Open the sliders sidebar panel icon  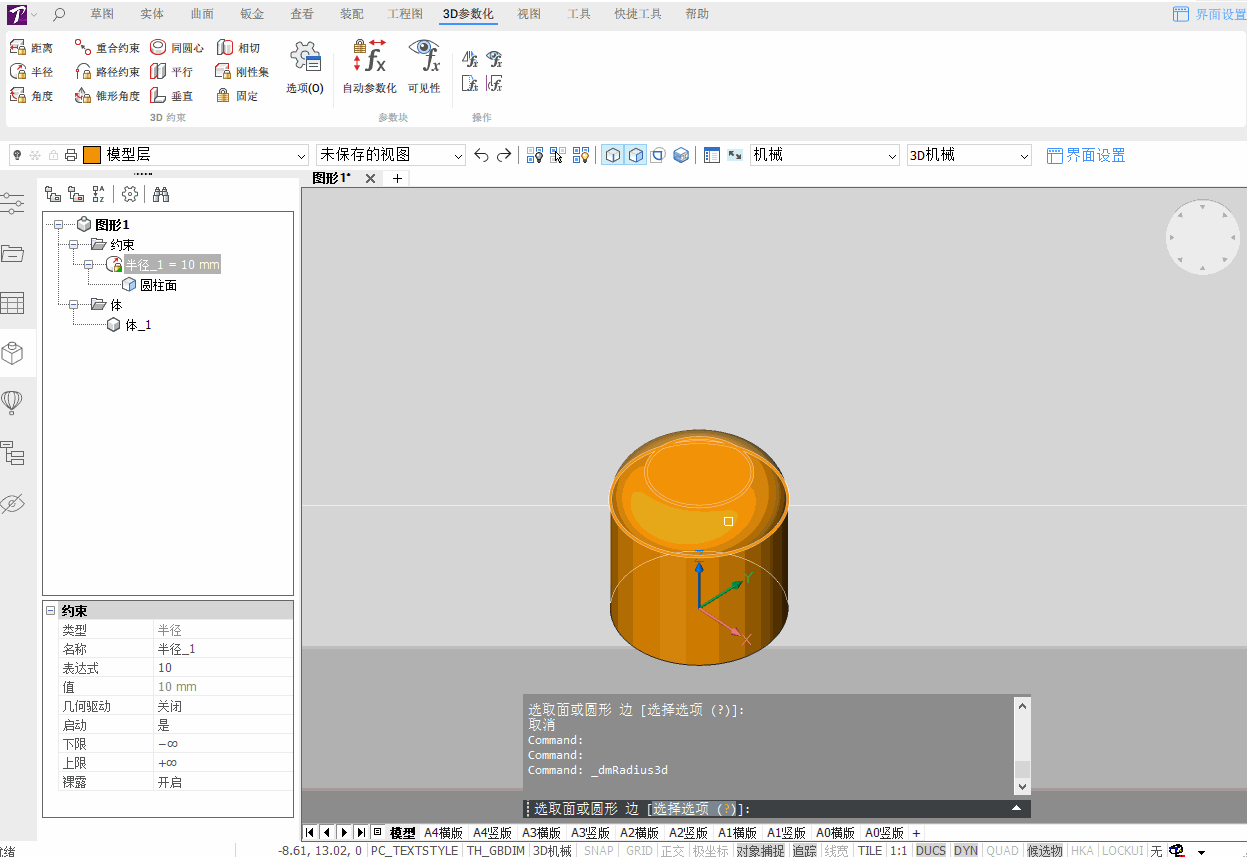(12, 203)
